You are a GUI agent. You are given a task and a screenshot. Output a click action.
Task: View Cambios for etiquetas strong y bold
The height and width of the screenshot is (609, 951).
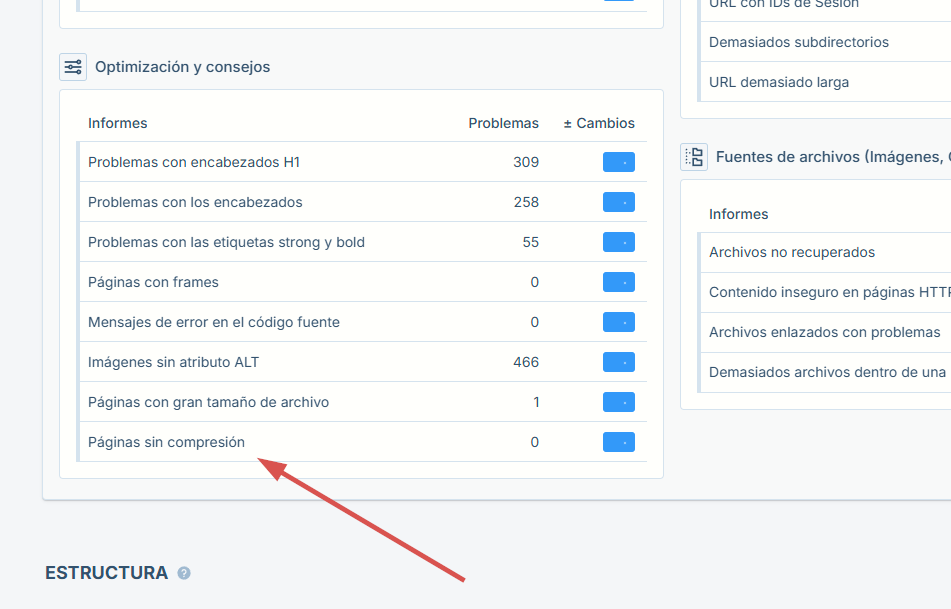click(618, 241)
